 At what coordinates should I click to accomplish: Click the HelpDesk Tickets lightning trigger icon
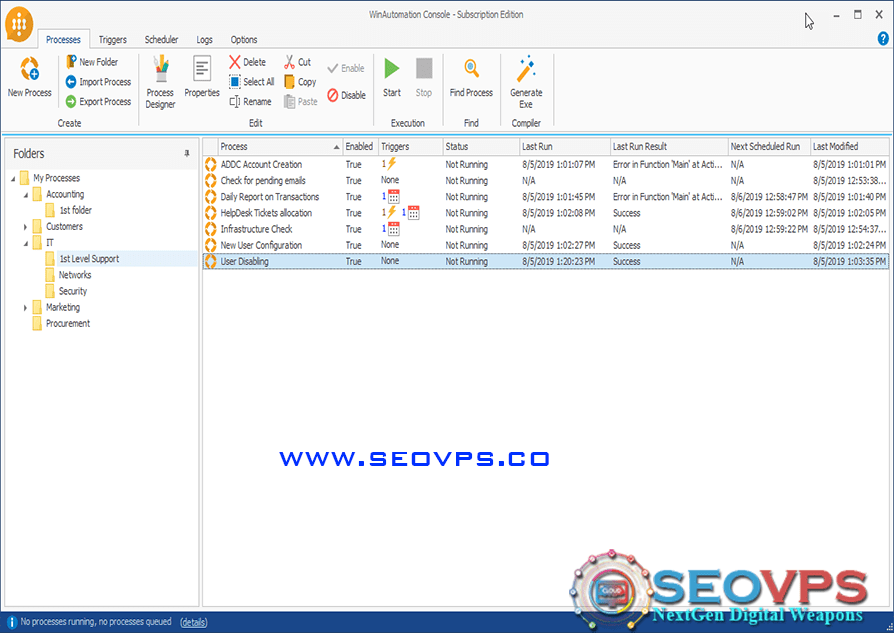(392, 213)
